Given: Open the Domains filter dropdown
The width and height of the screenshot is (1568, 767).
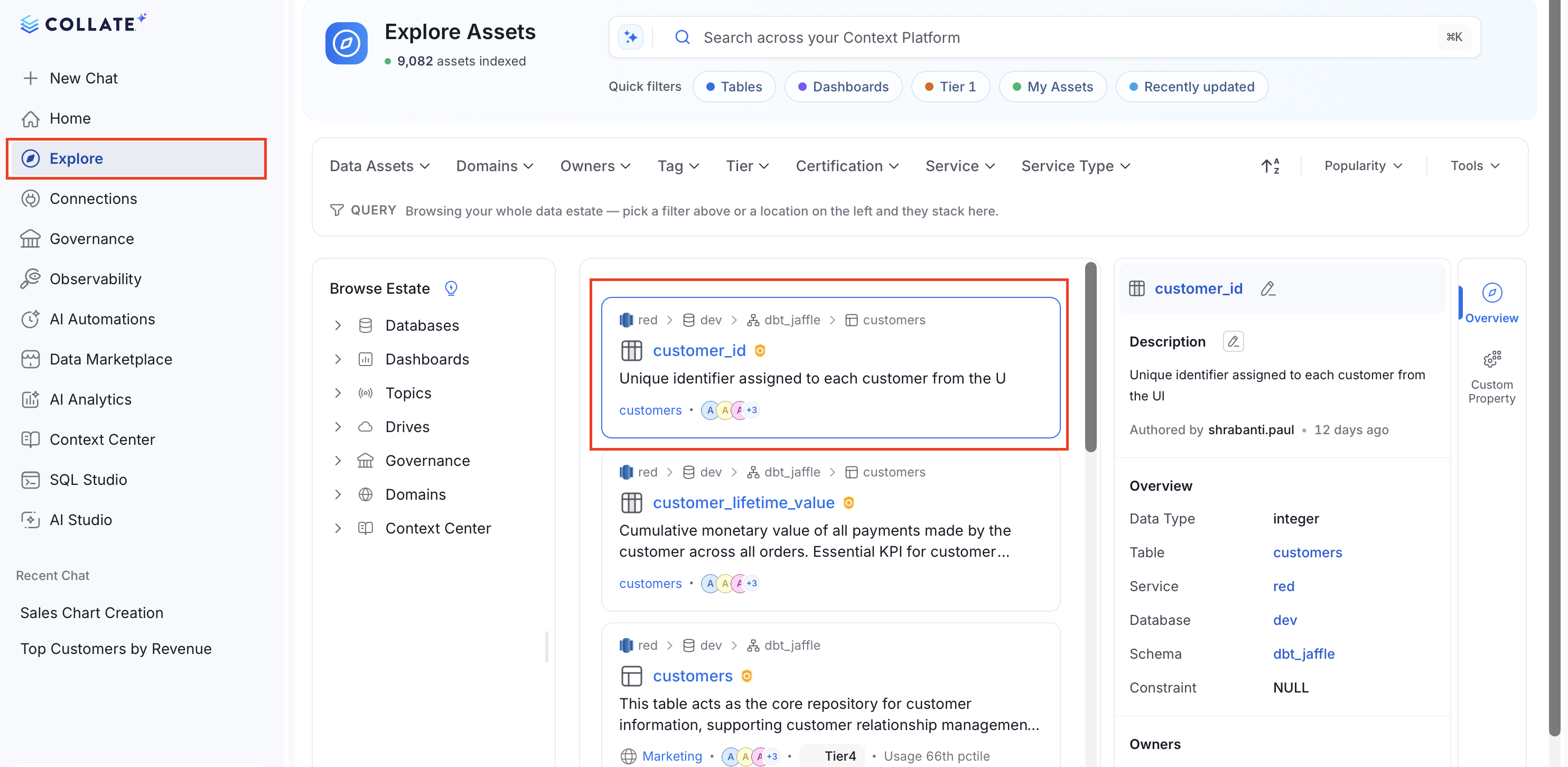Looking at the screenshot, I should click(x=495, y=165).
